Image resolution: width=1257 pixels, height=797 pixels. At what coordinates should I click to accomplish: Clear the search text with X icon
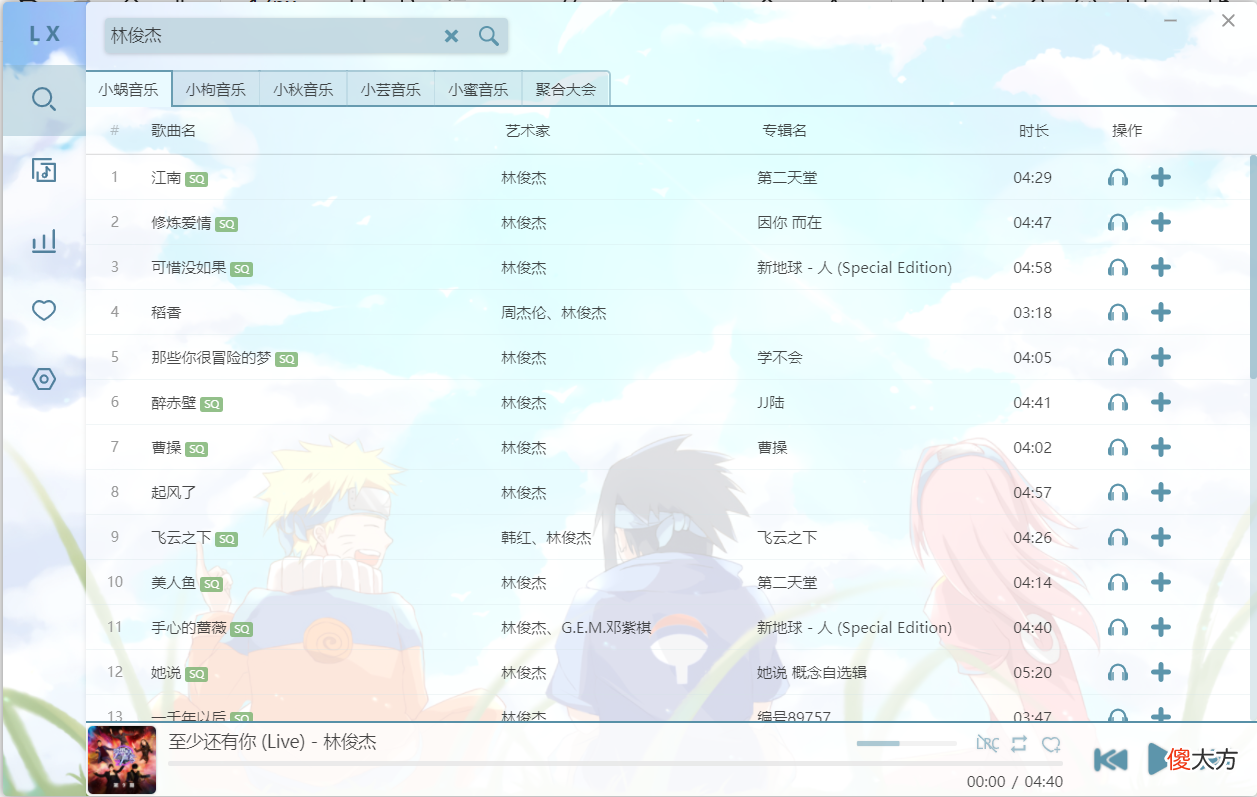(451, 36)
